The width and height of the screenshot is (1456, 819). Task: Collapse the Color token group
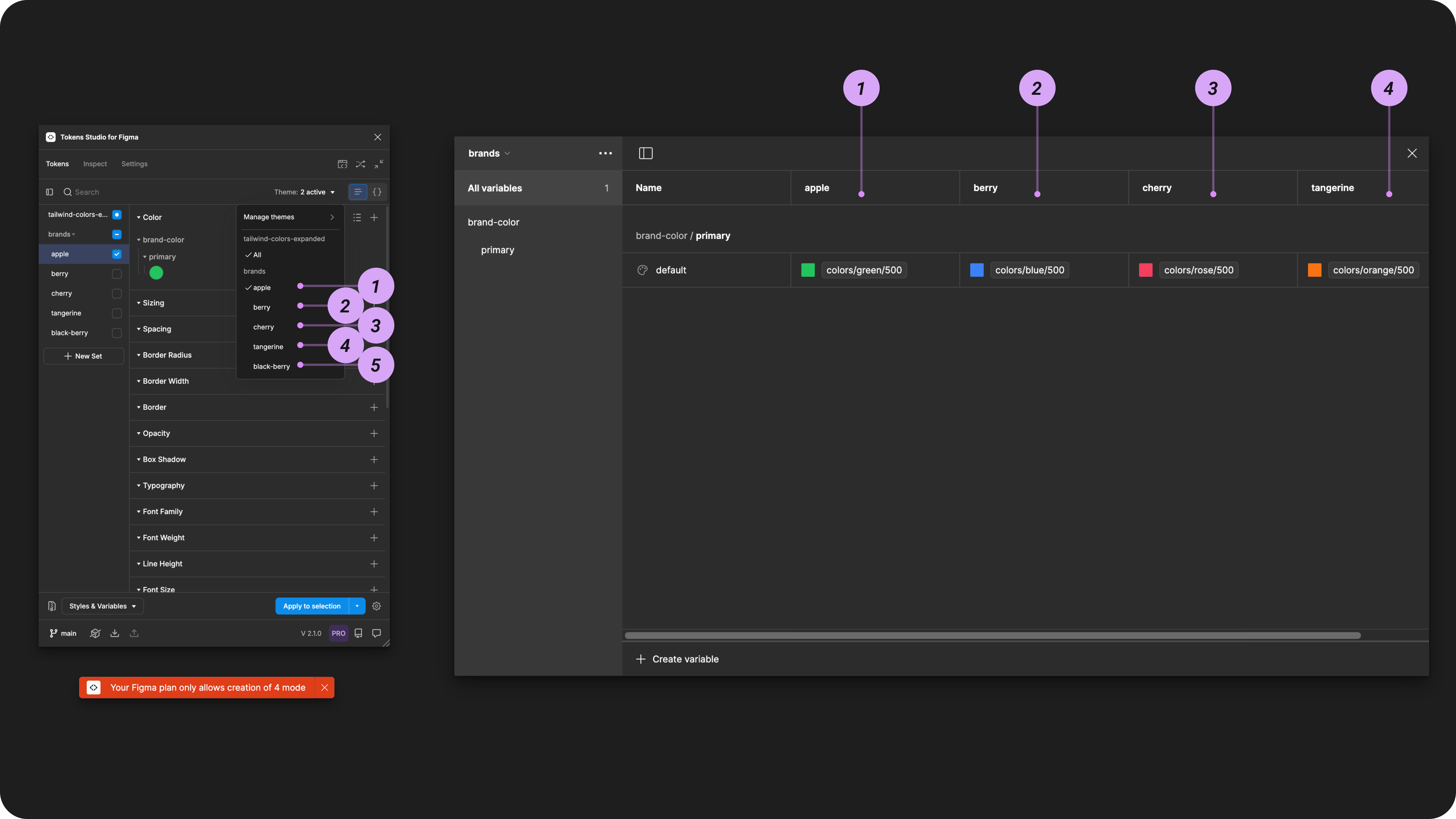click(x=138, y=218)
